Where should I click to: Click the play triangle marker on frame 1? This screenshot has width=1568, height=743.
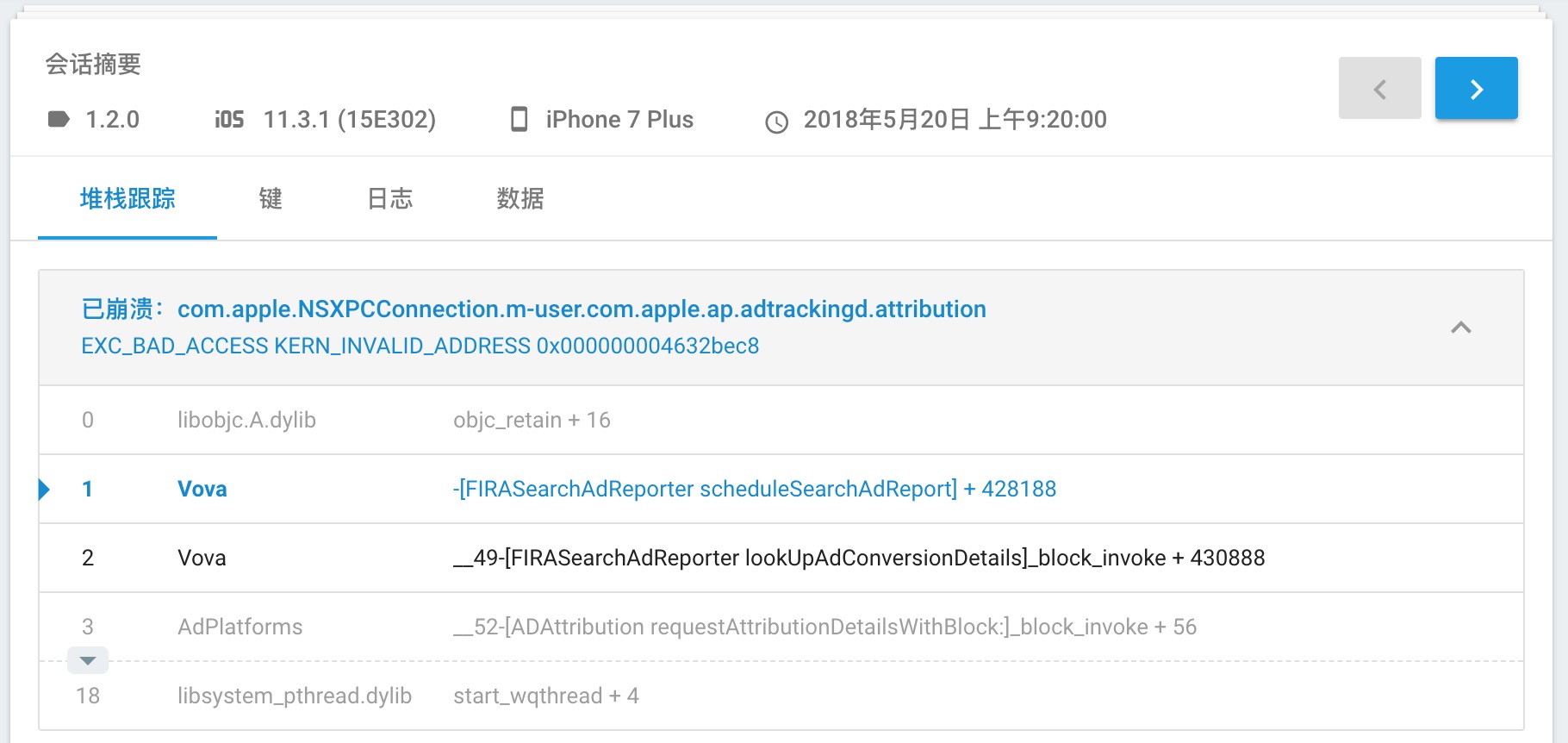pos(44,489)
